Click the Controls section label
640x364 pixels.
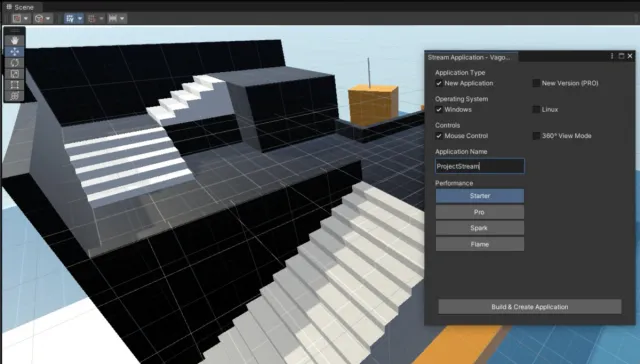[447, 125]
